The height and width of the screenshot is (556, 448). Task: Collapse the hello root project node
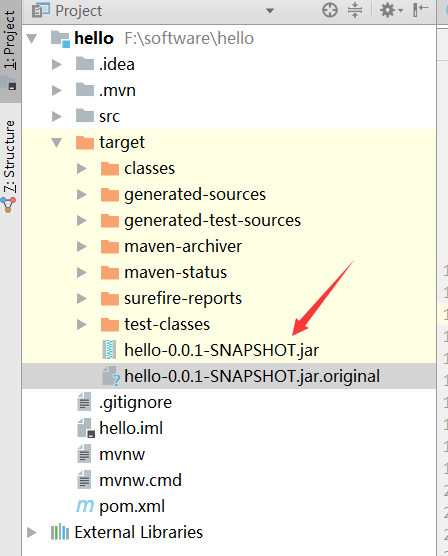32,38
